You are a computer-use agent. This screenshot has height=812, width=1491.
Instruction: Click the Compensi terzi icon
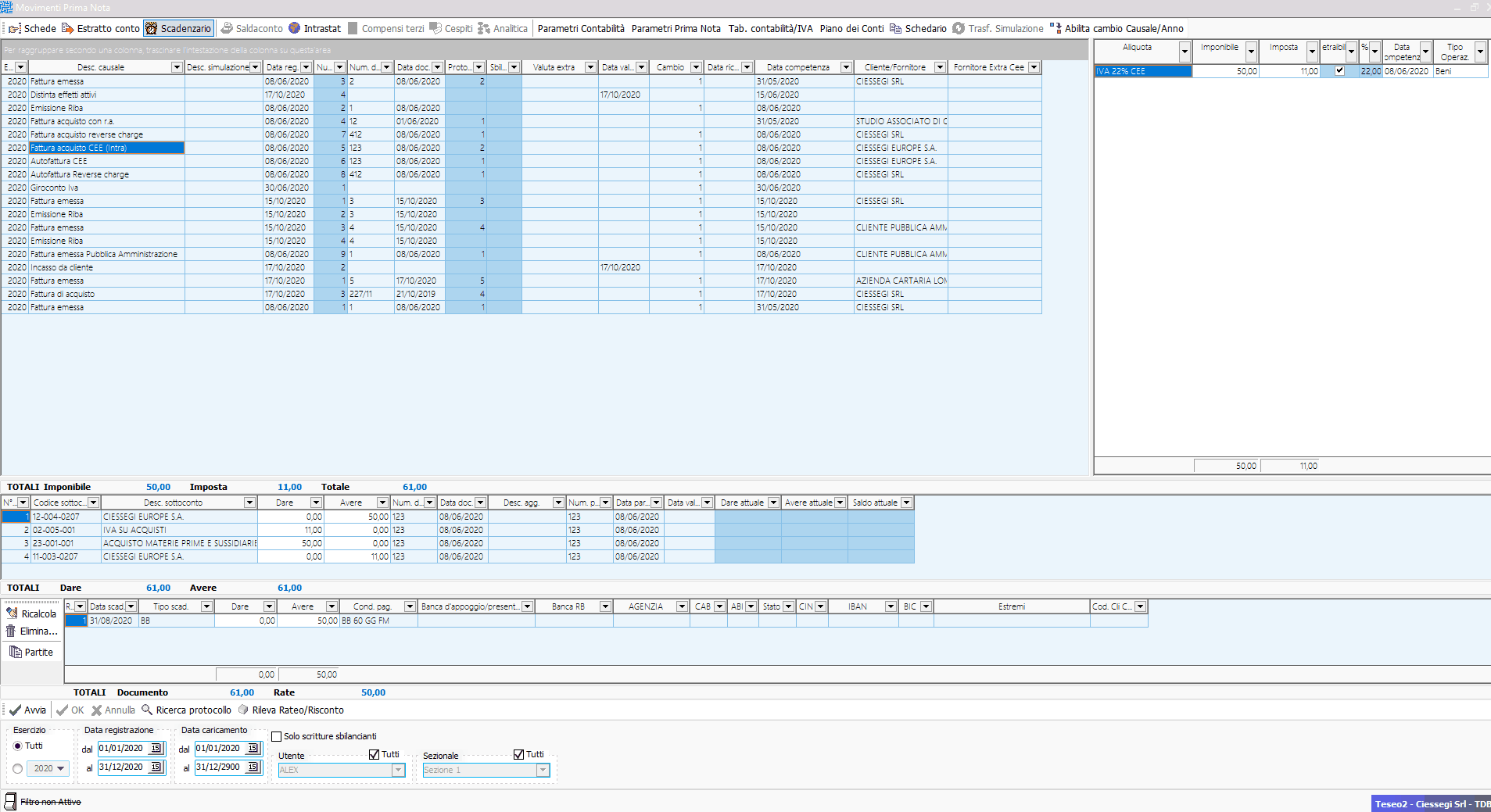pyautogui.click(x=353, y=28)
